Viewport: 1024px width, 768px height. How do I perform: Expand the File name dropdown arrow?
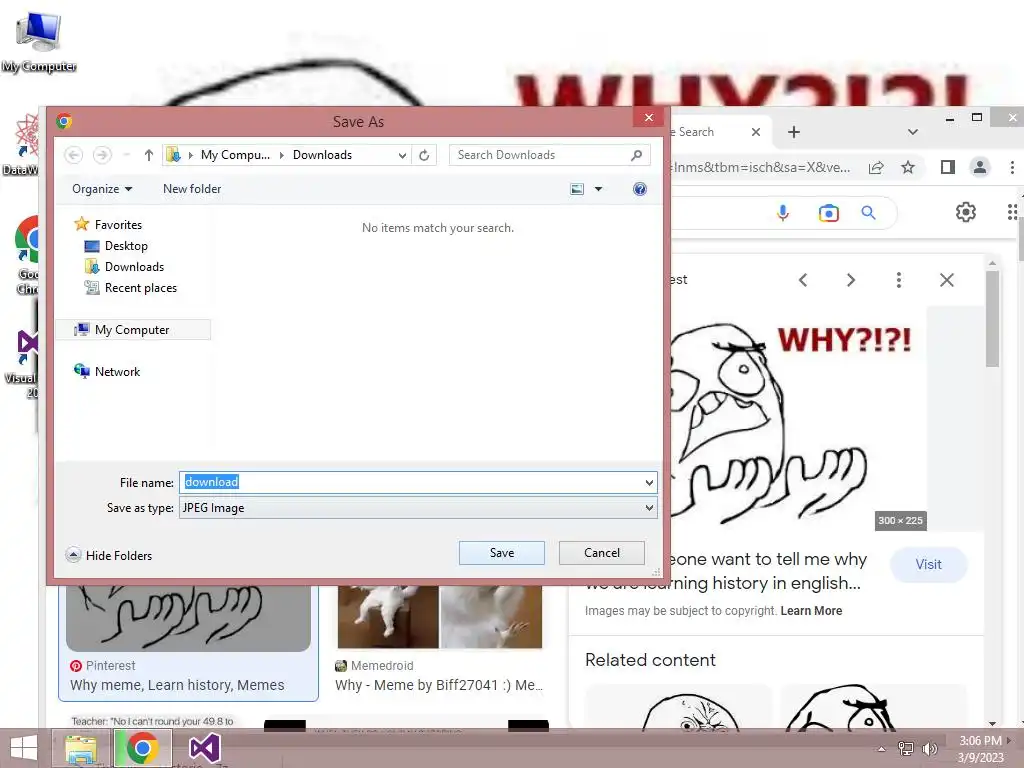tap(649, 483)
